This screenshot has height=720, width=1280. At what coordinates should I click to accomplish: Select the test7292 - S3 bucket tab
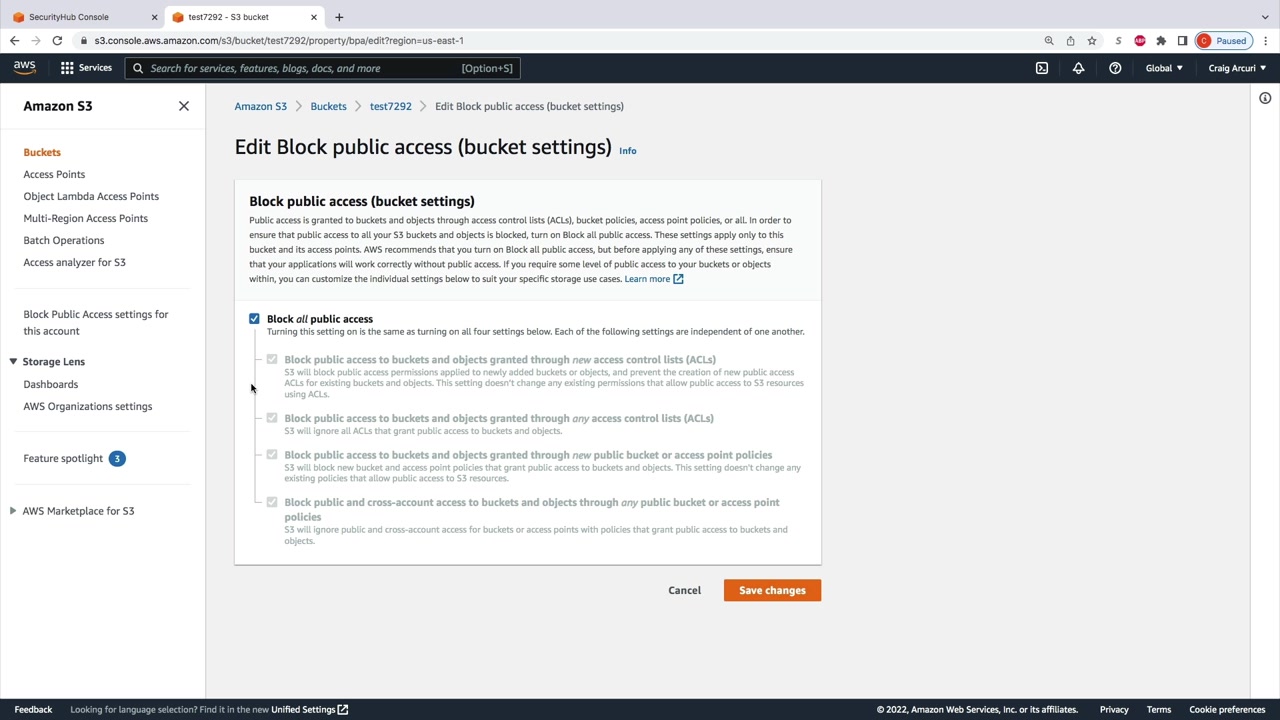pyautogui.click(x=245, y=17)
